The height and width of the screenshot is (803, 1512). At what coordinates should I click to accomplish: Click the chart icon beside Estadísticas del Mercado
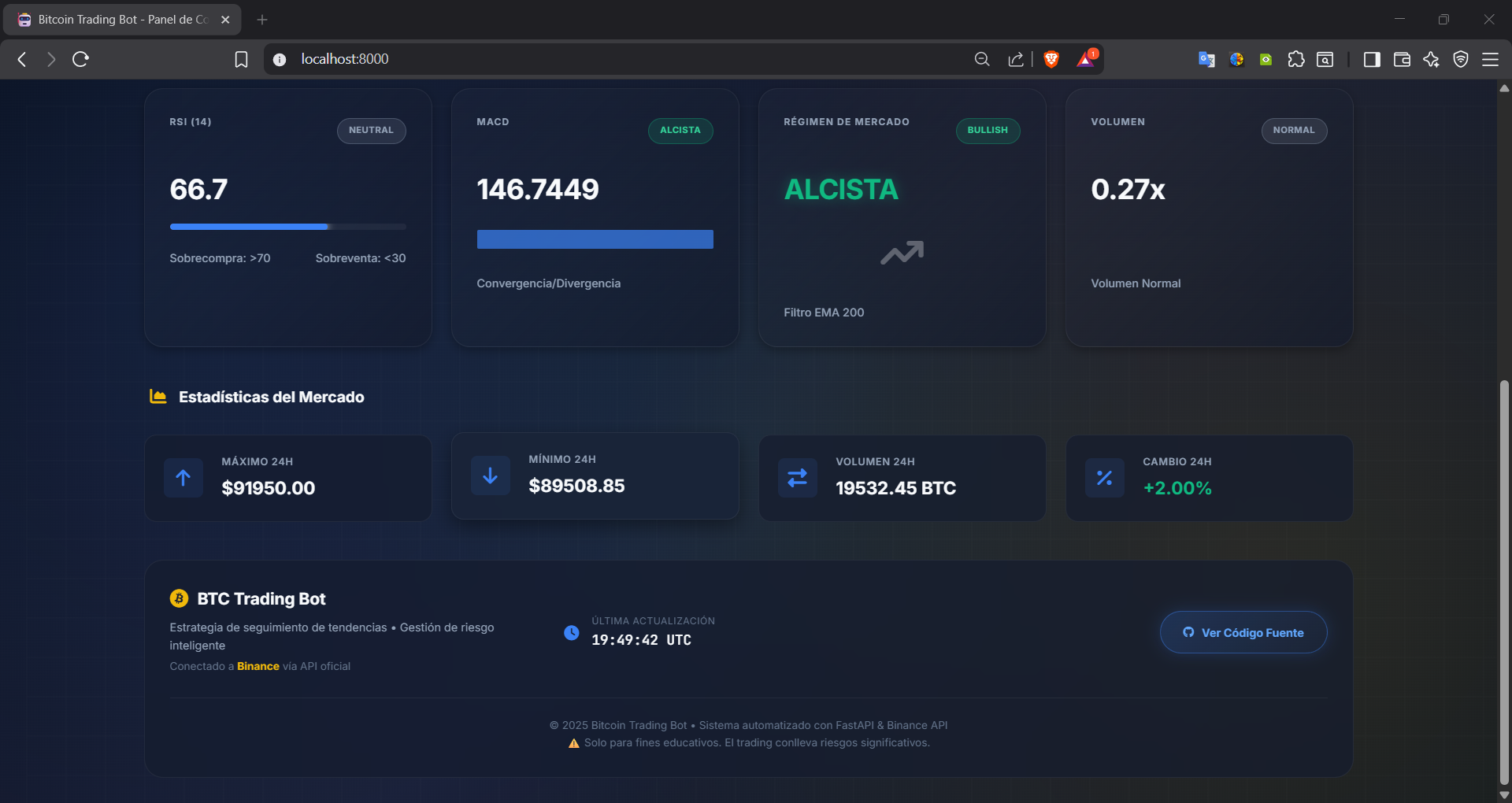[158, 397]
